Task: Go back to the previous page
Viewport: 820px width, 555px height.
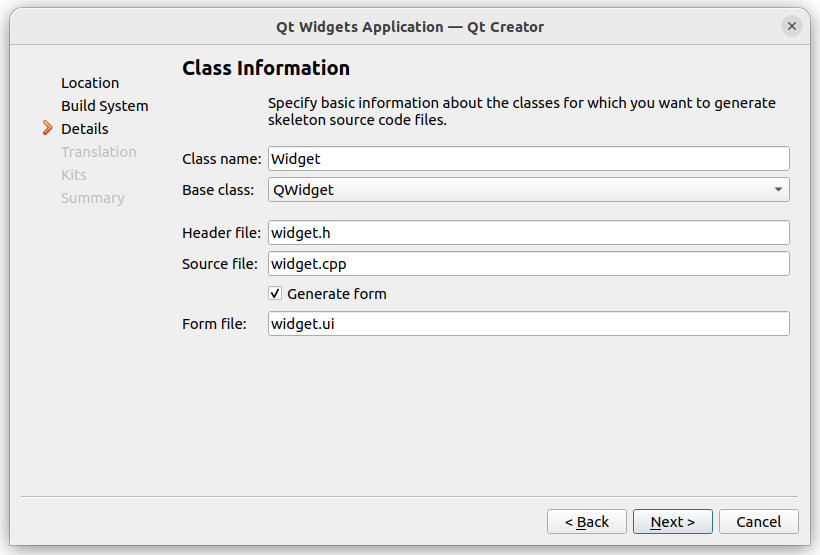Action: [x=587, y=522]
